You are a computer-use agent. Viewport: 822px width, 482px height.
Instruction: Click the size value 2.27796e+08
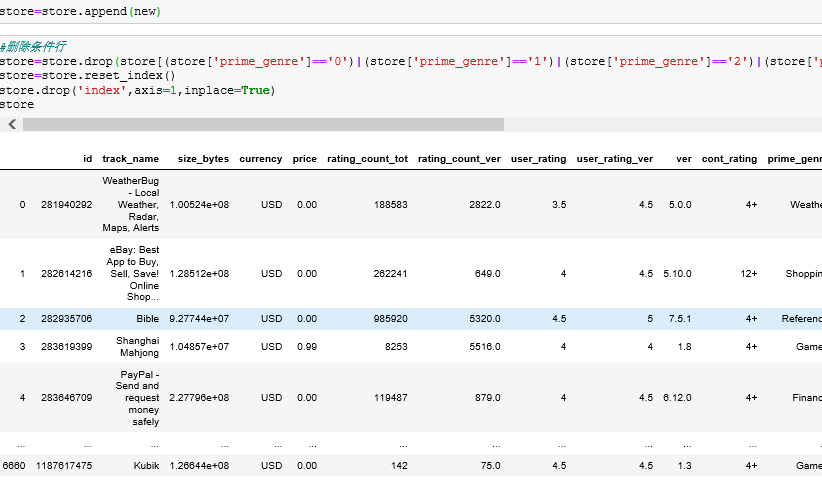(199, 398)
